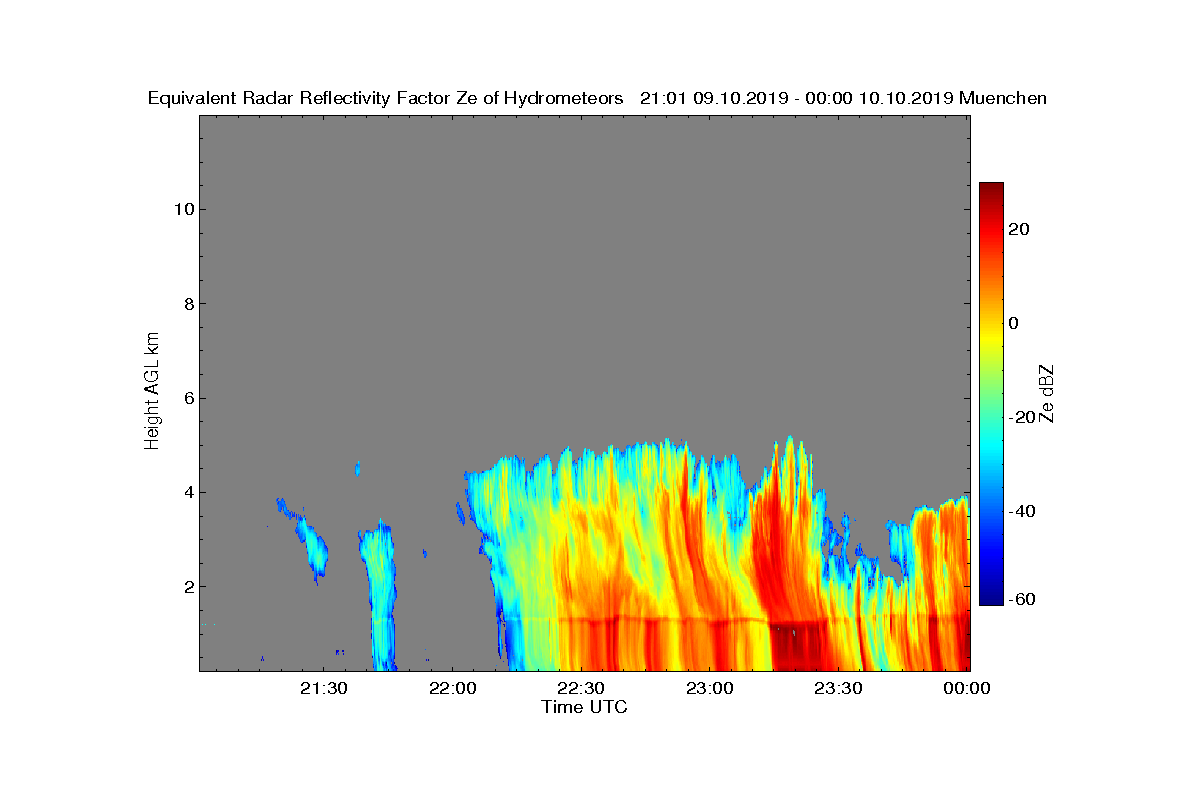This screenshot has height=800, width=1200.
Task: Click the 'Ze dBZ' colorbar label
Action: tap(1047, 392)
